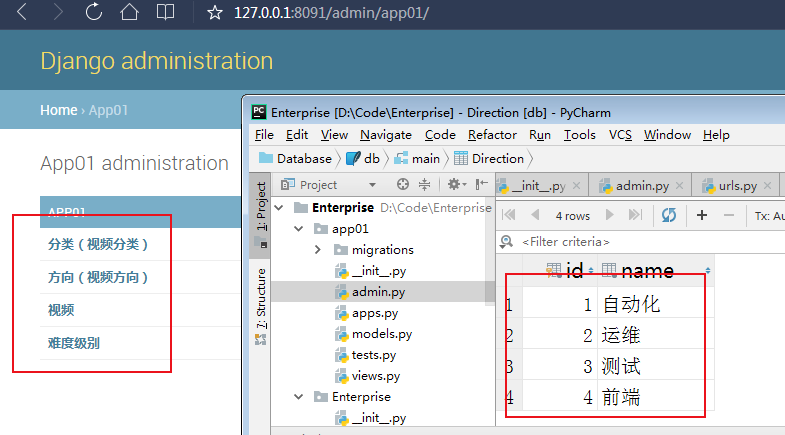Open the 难度级别 model link
This screenshot has height=435, width=785.
tap(74, 343)
